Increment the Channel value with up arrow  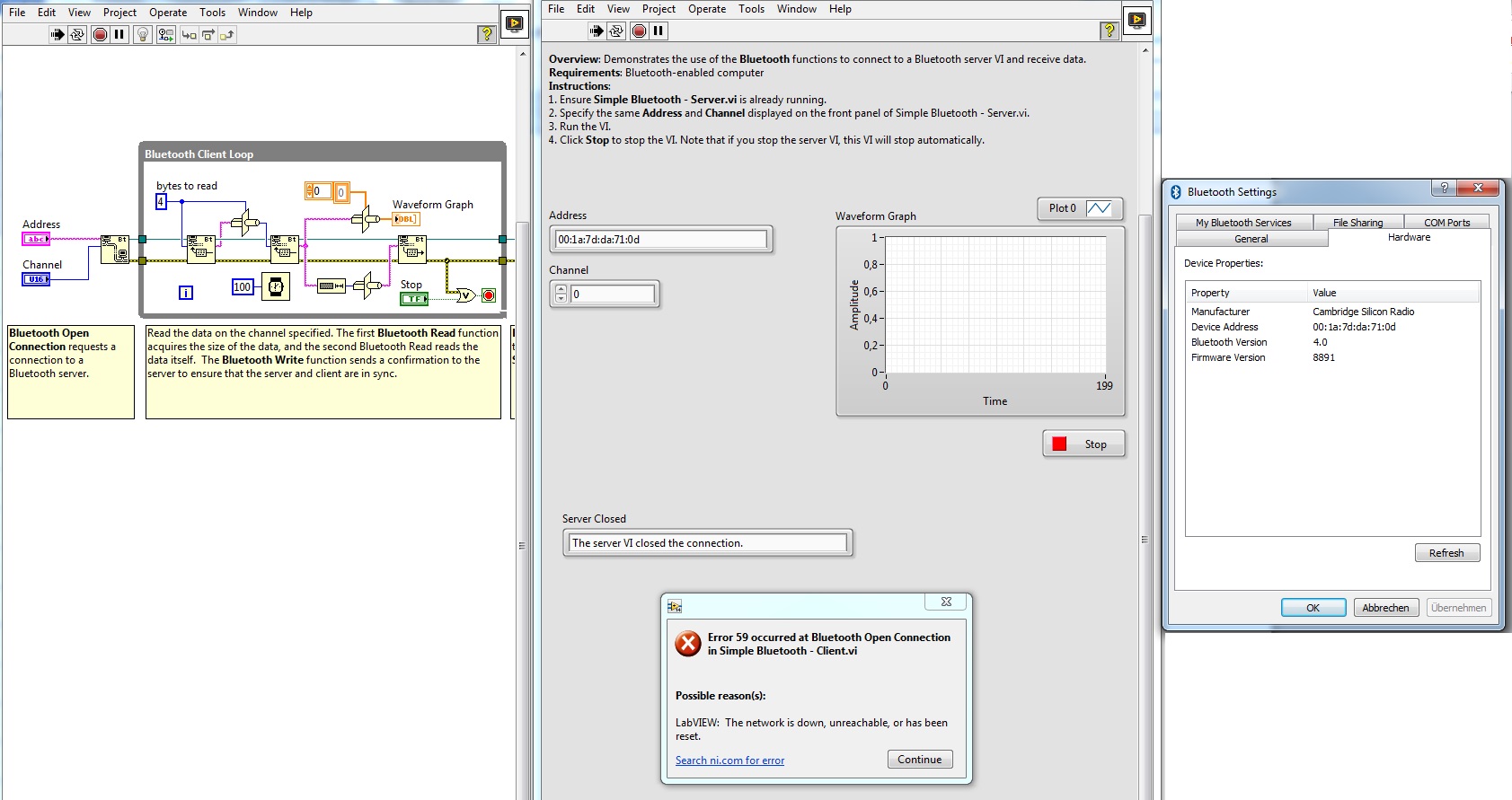coord(561,289)
